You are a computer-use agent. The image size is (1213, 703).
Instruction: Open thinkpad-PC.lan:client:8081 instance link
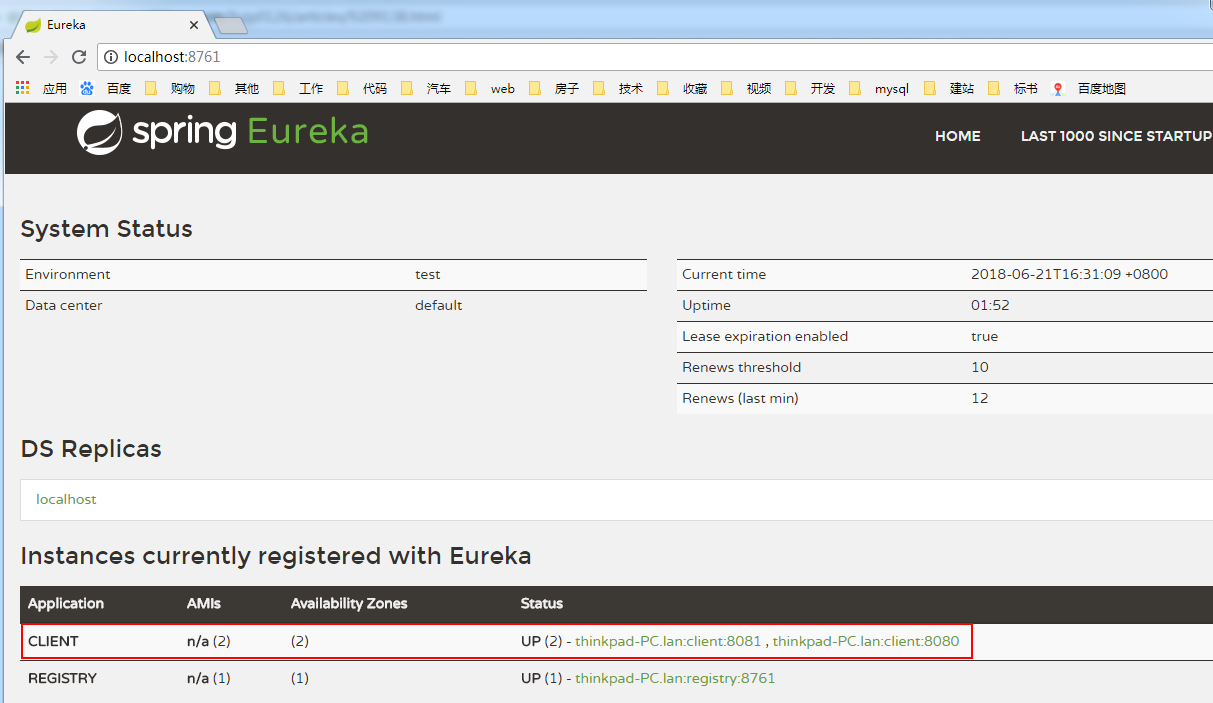(x=668, y=641)
